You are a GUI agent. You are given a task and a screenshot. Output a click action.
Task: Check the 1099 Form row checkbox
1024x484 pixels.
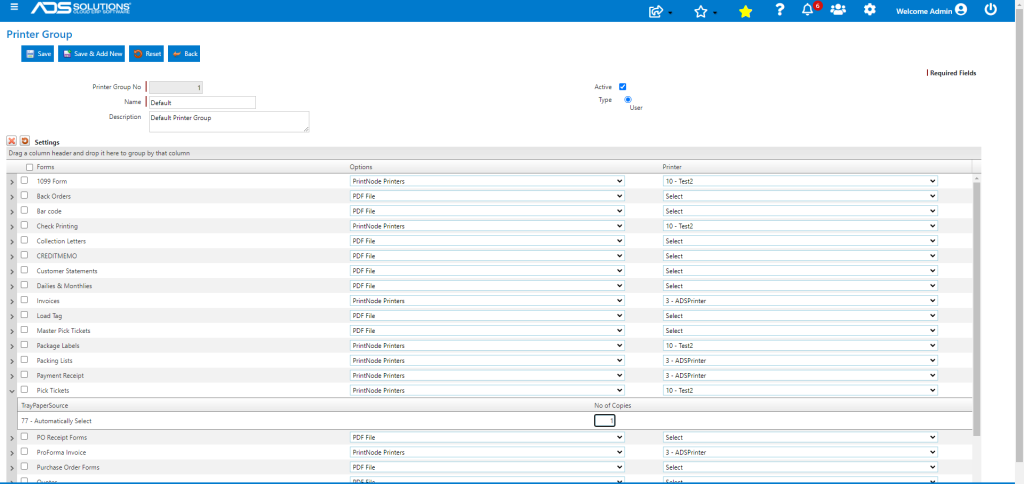[25, 180]
